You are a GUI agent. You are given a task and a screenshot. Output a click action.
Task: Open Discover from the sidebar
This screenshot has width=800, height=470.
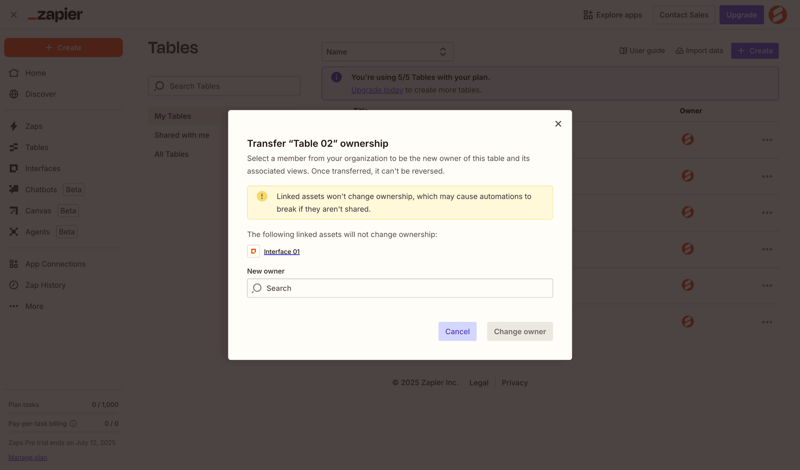pyautogui.click(x=33, y=94)
